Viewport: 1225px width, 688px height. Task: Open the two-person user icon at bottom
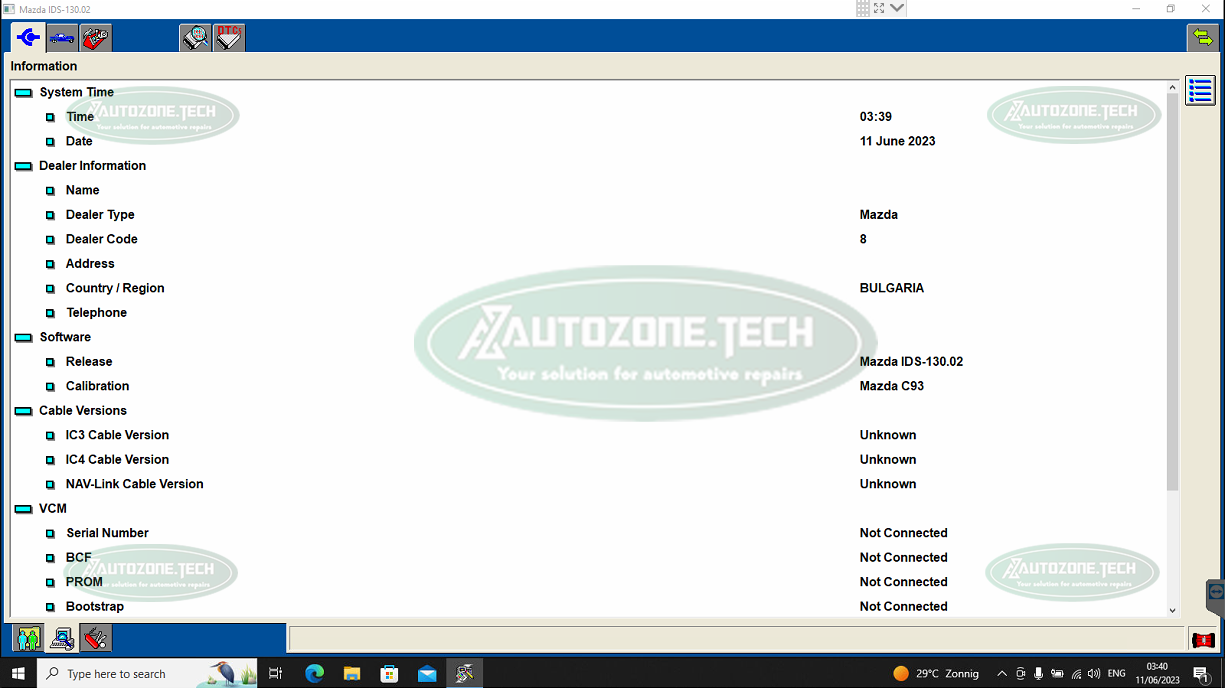[x=28, y=638]
